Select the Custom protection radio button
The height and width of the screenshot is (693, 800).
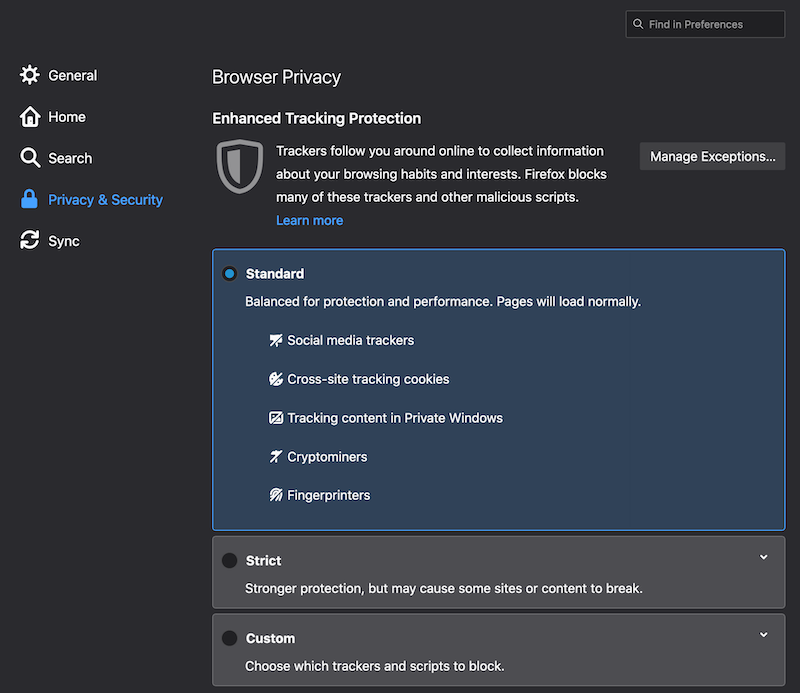(x=229, y=638)
